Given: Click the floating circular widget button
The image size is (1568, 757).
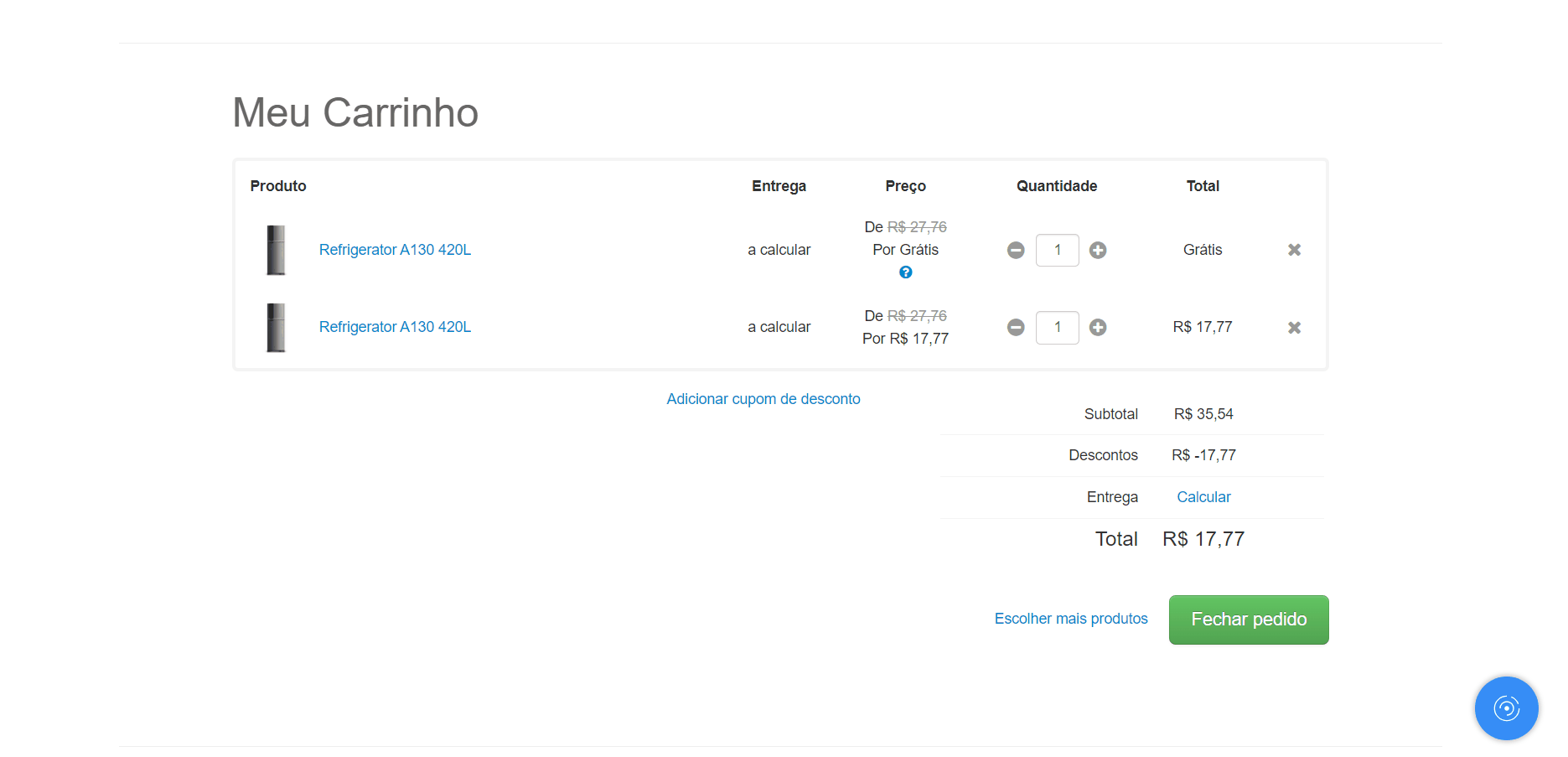Looking at the screenshot, I should pos(1506,708).
